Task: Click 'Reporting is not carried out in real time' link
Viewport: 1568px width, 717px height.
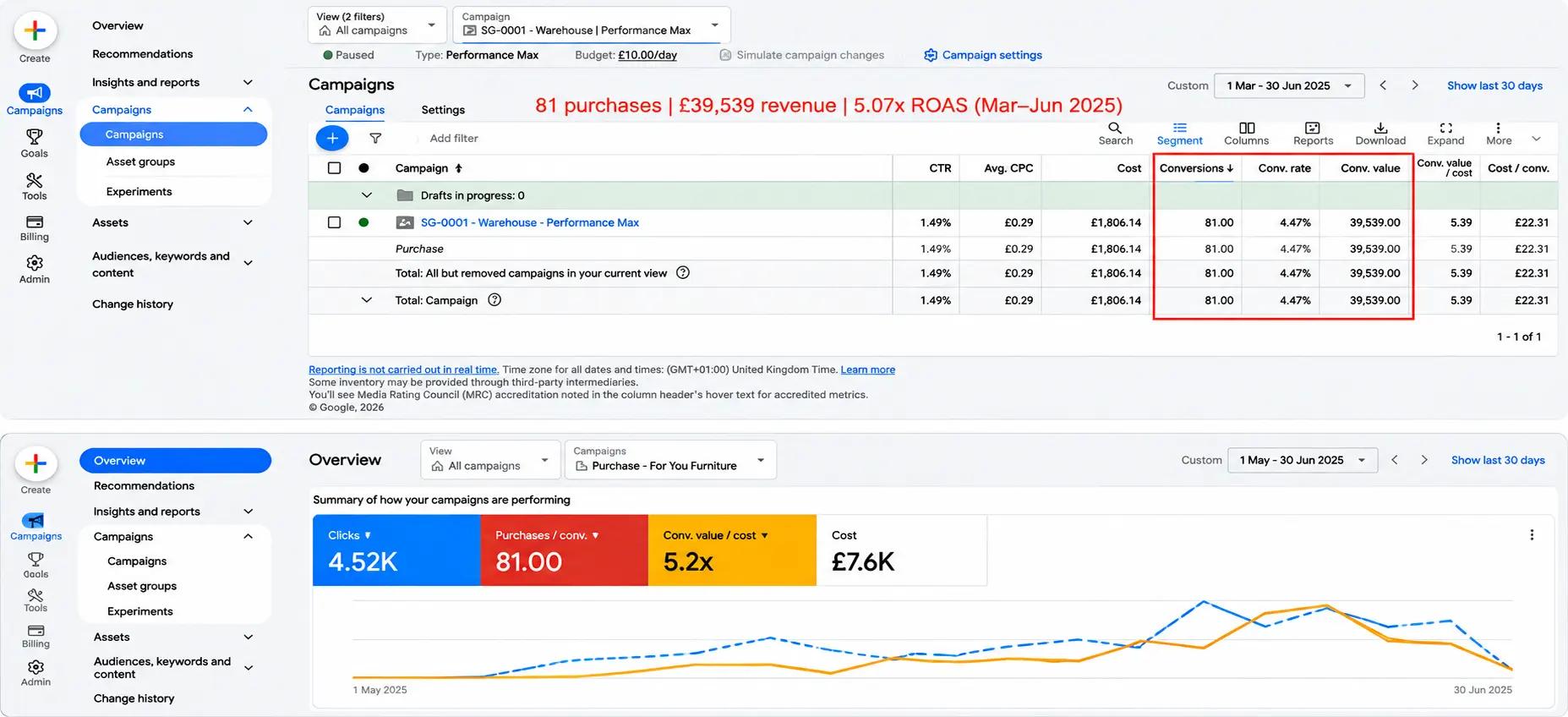Action: click(403, 369)
